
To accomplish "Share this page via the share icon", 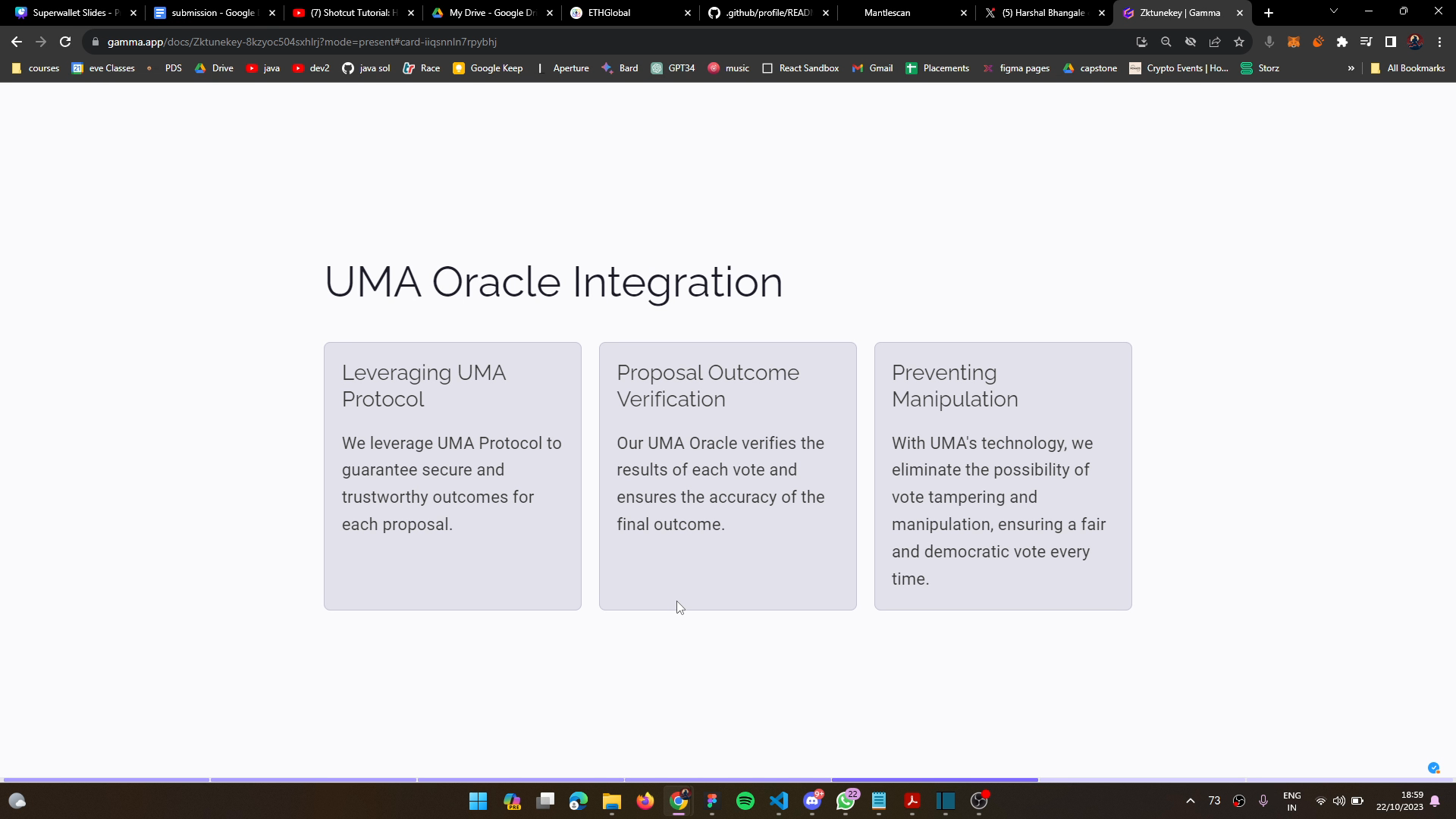I will coord(1215,42).
